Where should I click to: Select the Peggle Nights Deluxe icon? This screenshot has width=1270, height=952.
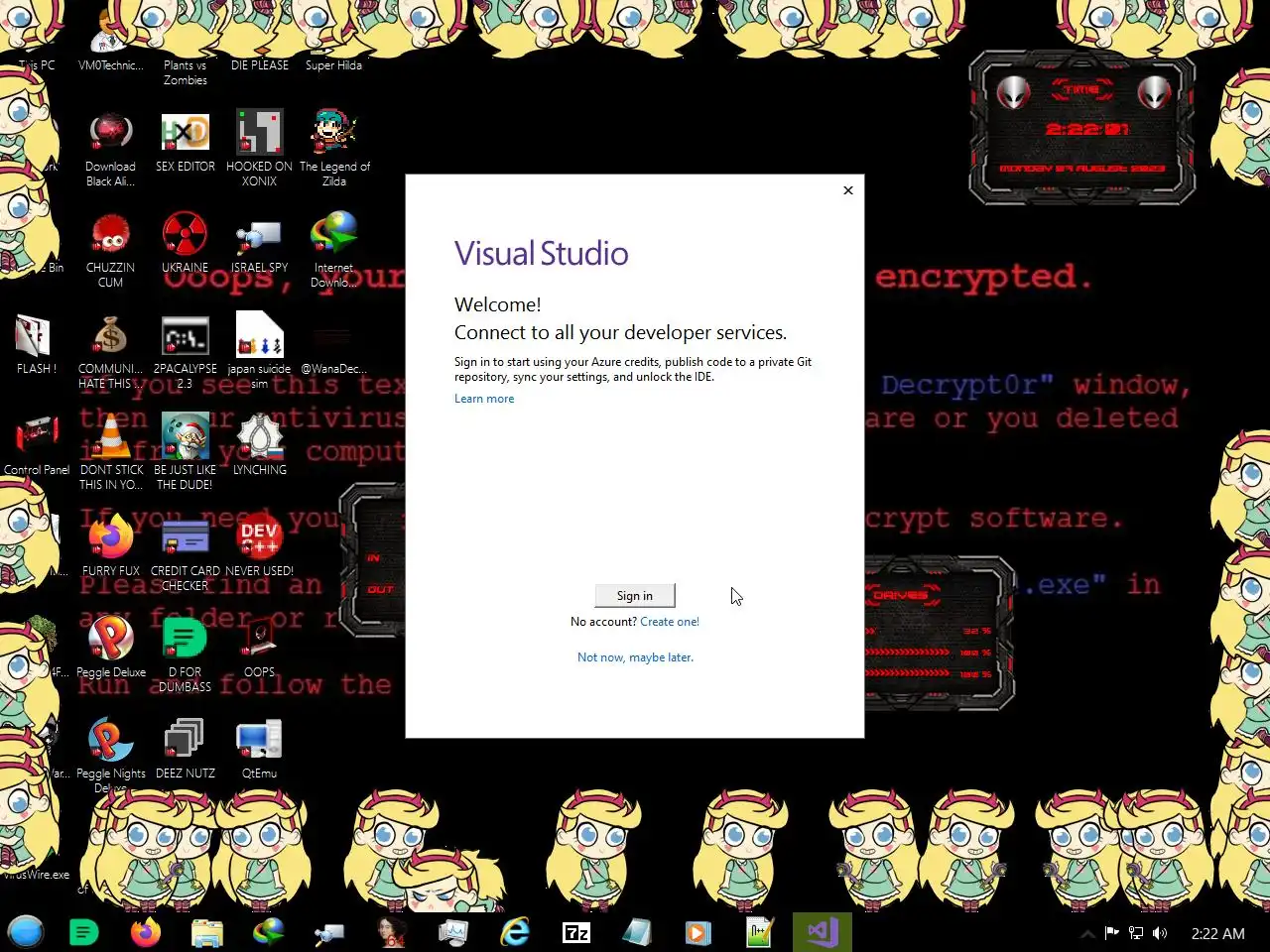(110, 756)
